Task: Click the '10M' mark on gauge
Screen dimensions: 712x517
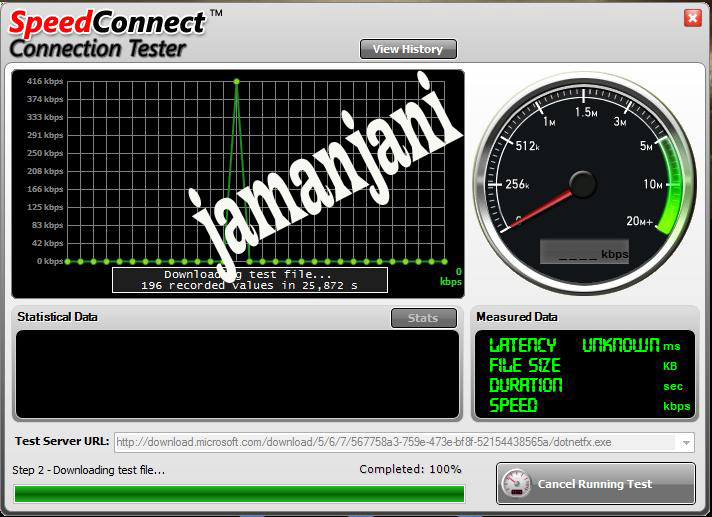Action: pos(653,184)
